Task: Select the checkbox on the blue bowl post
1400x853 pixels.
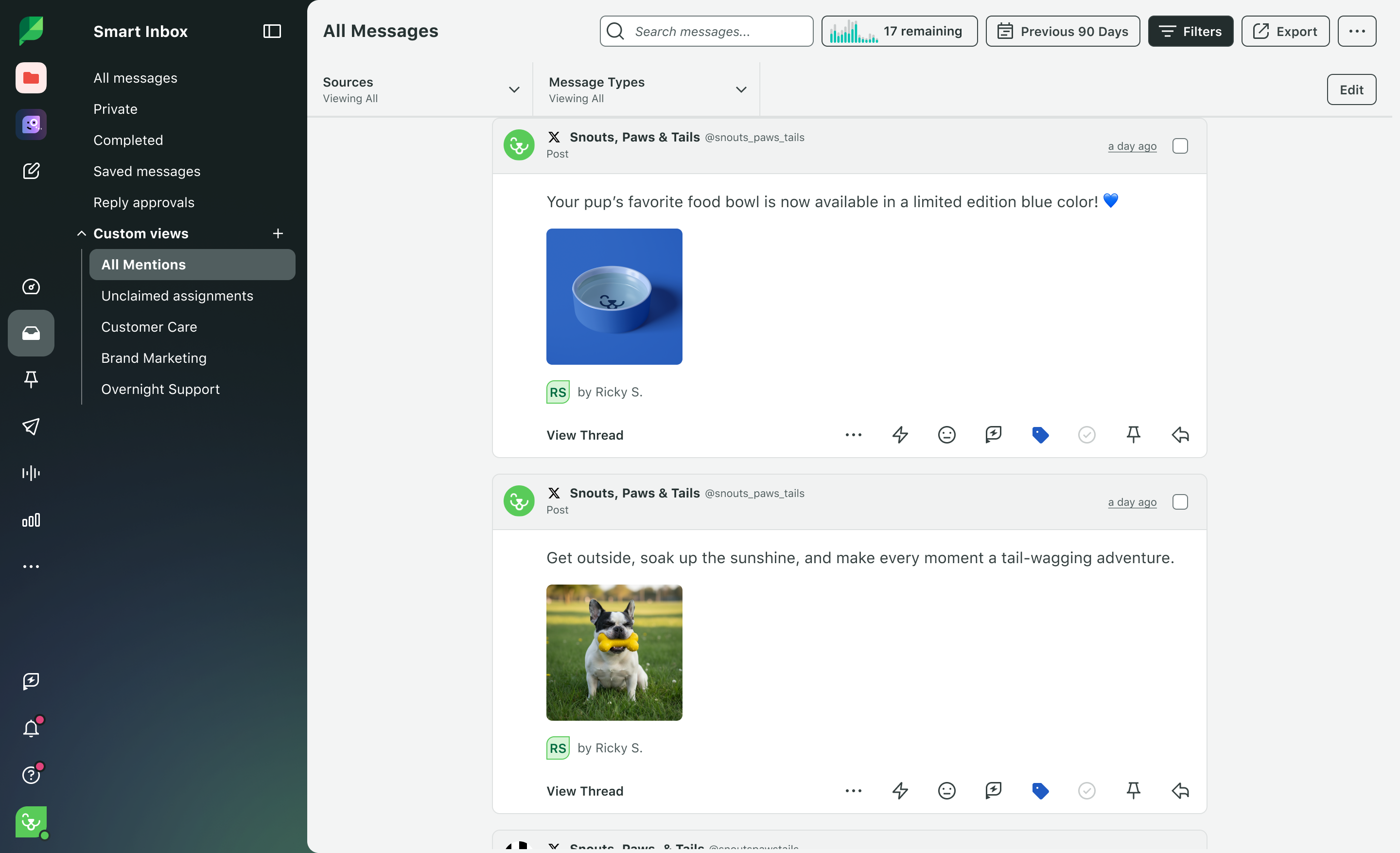Action: point(1180,146)
